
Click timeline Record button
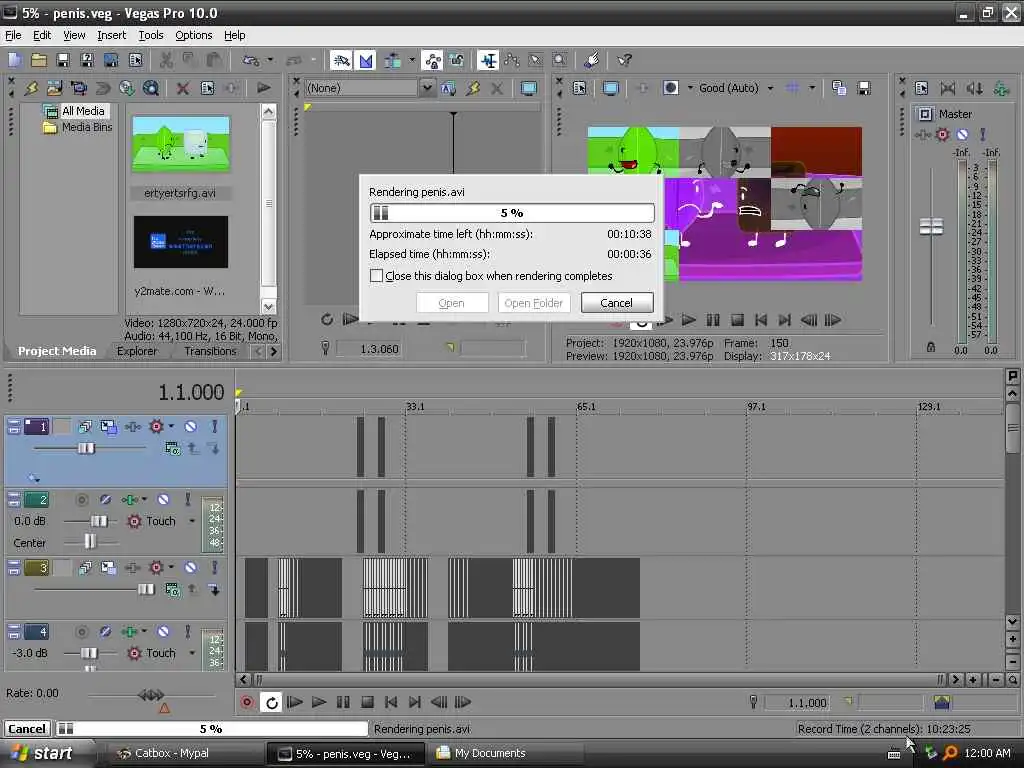click(x=247, y=702)
